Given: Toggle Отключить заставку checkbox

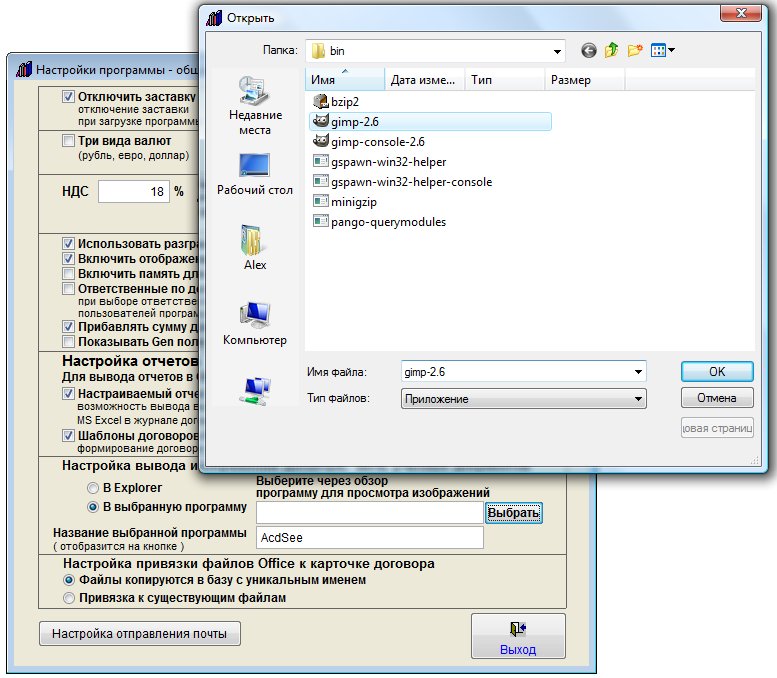Looking at the screenshot, I should click(x=68, y=97).
